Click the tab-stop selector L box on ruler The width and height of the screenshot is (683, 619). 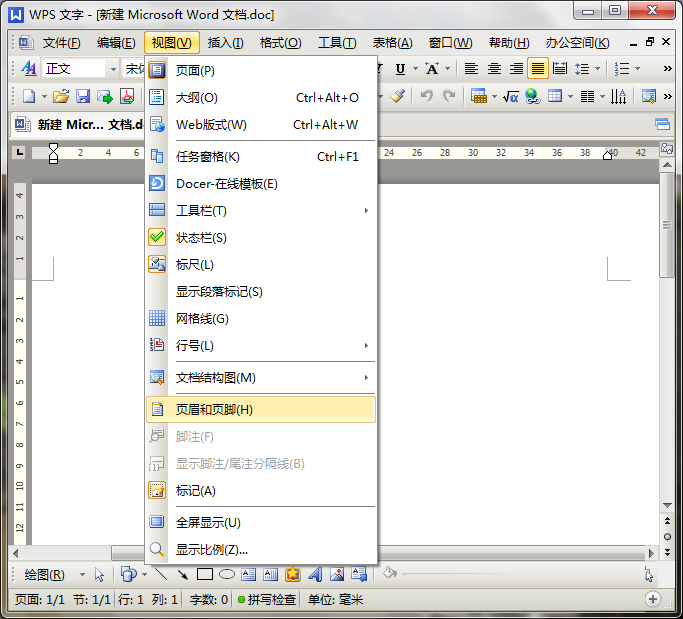pyautogui.click(x=19, y=152)
